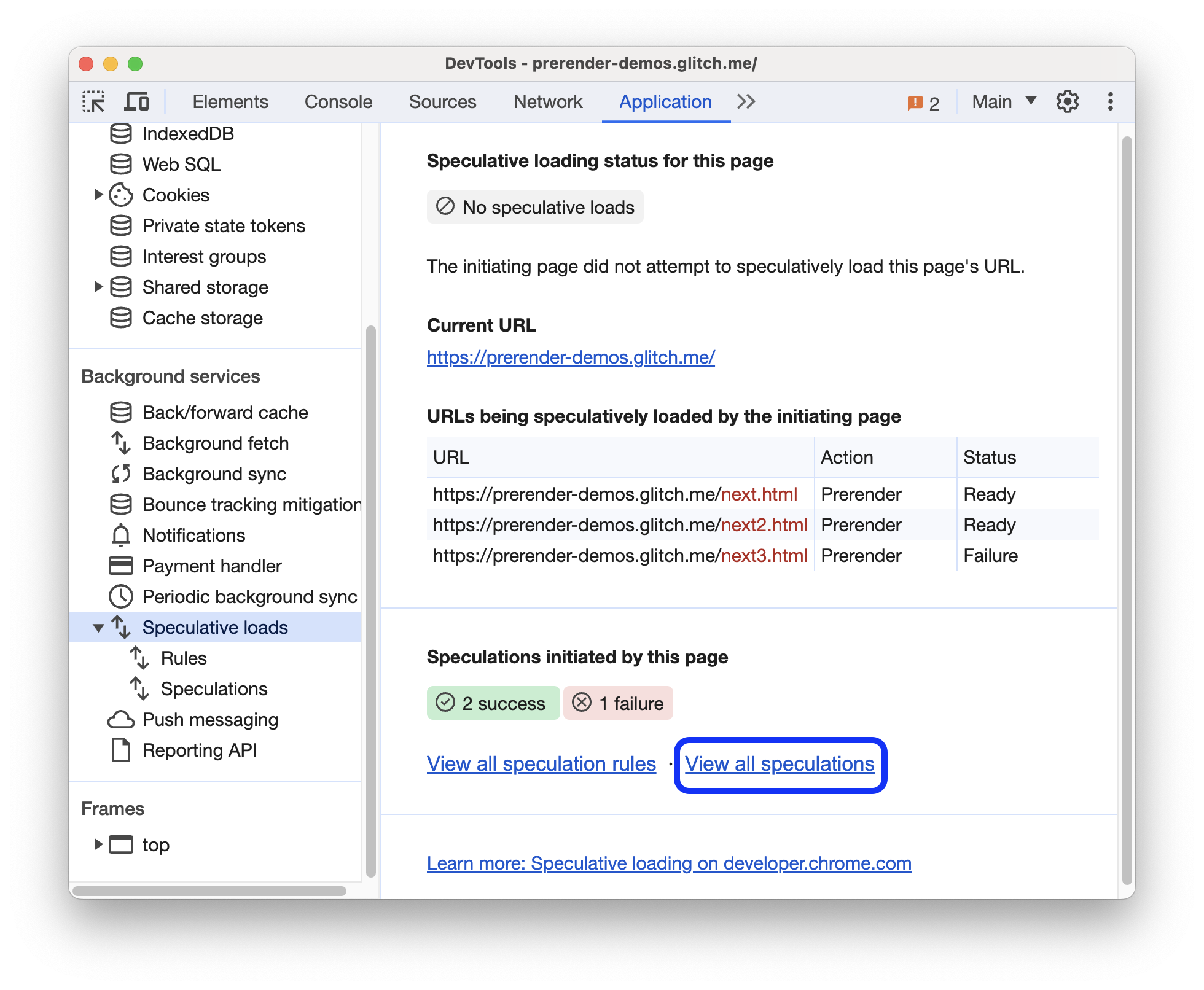
Task: Click the current URL https://prerender-demos.glitch.me/
Action: (x=570, y=356)
